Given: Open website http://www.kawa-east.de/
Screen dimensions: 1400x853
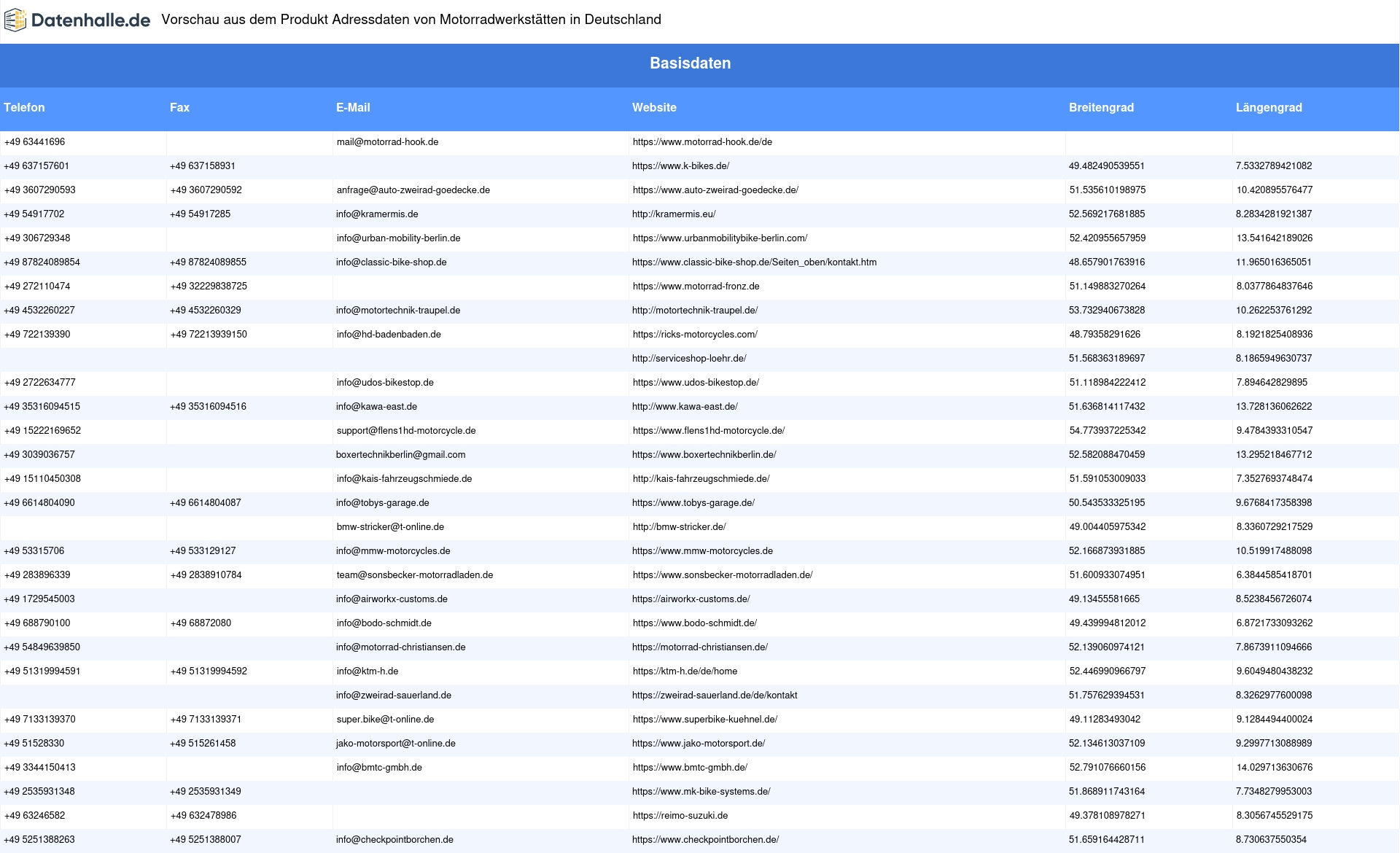Looking at the screenshot, I should click(685, 407).
